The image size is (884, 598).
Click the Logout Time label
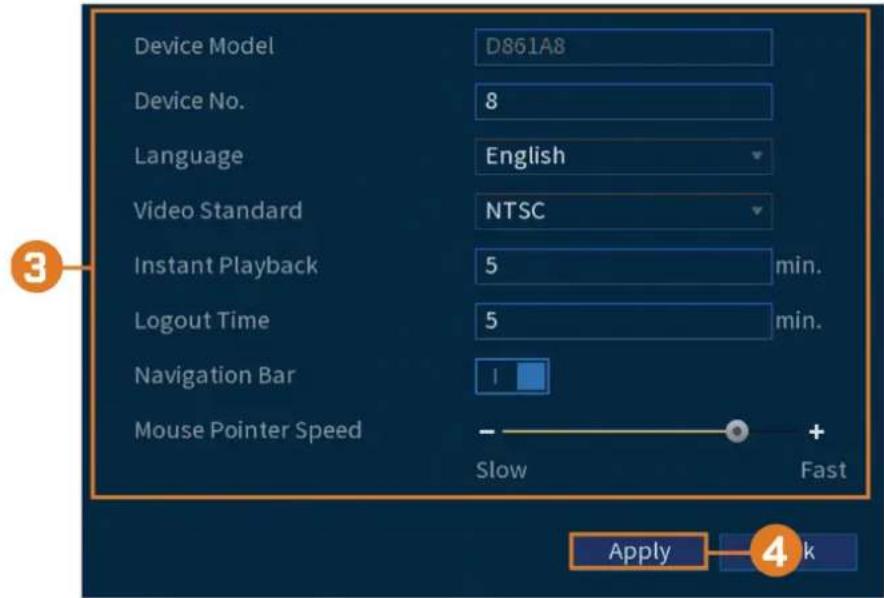pos(201,320)
